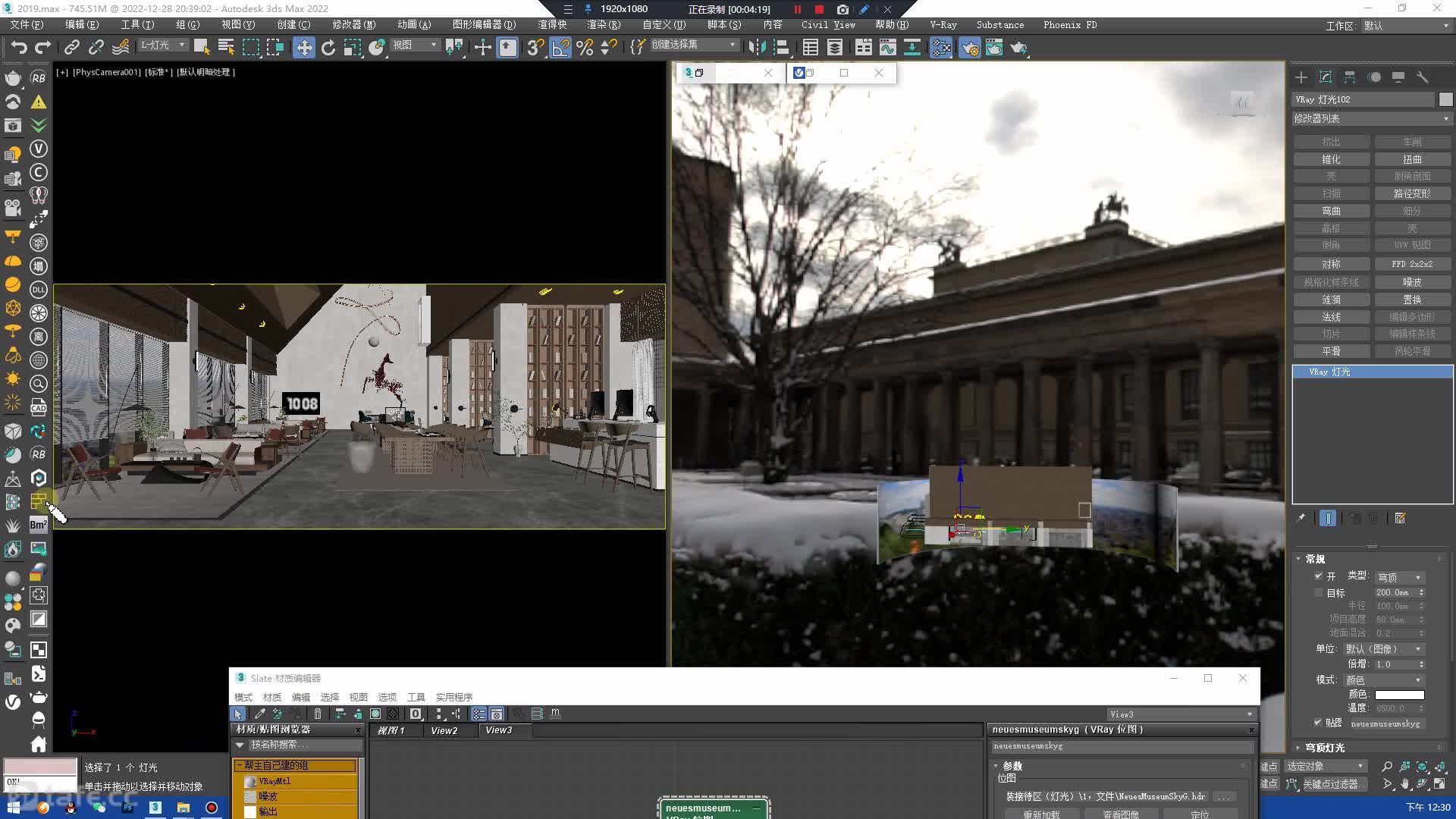Image resolution: width=1456 pixels, height=819 pixels.
Task: Open the 视图 reference coordinate dropdown
Action: 414,45
